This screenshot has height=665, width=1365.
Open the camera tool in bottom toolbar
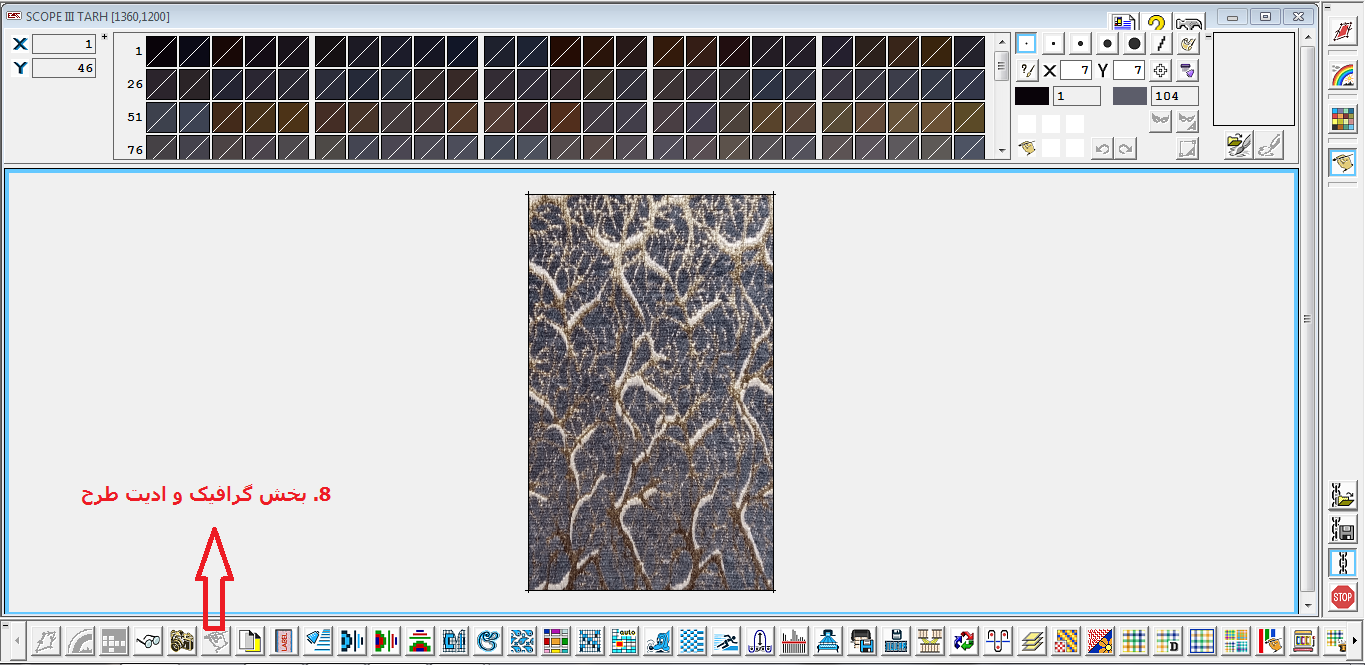point(182,639)
